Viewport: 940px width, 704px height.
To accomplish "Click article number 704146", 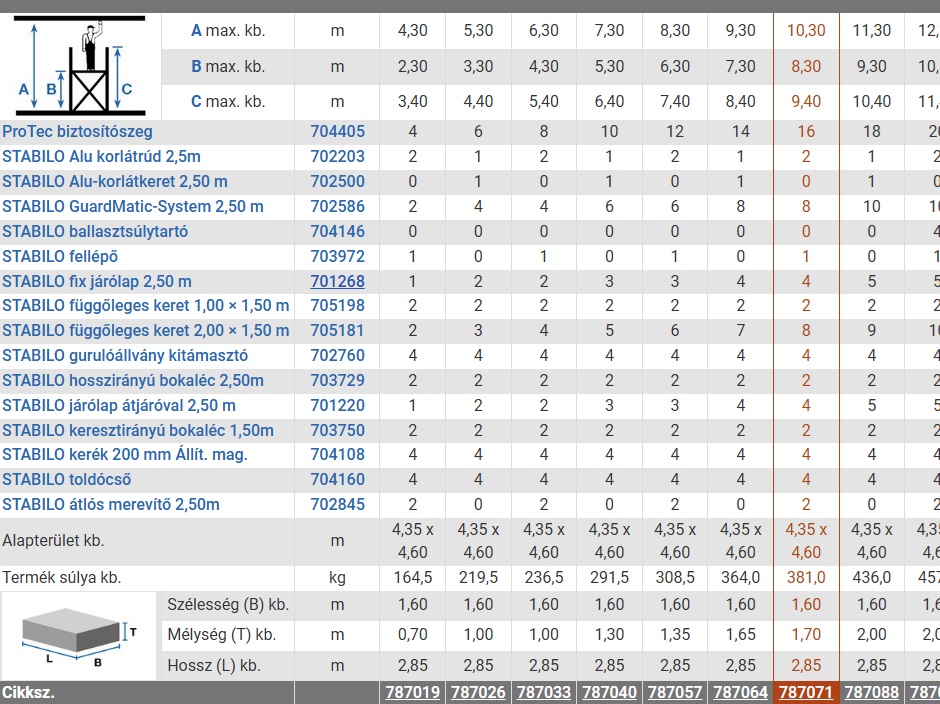I will coord(338,231).
